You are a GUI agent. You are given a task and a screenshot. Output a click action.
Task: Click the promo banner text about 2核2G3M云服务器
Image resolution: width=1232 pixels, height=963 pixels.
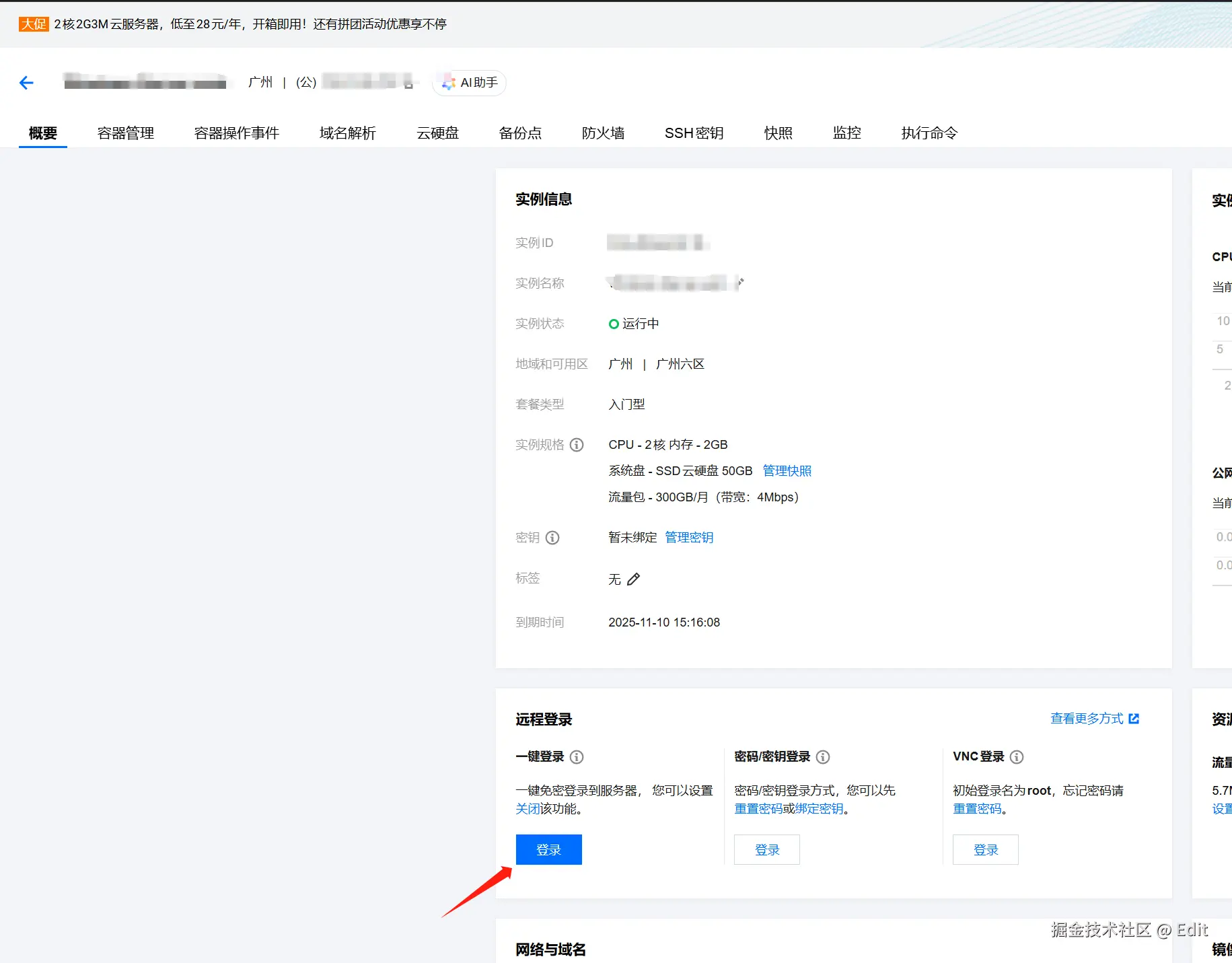pos(250,24)
